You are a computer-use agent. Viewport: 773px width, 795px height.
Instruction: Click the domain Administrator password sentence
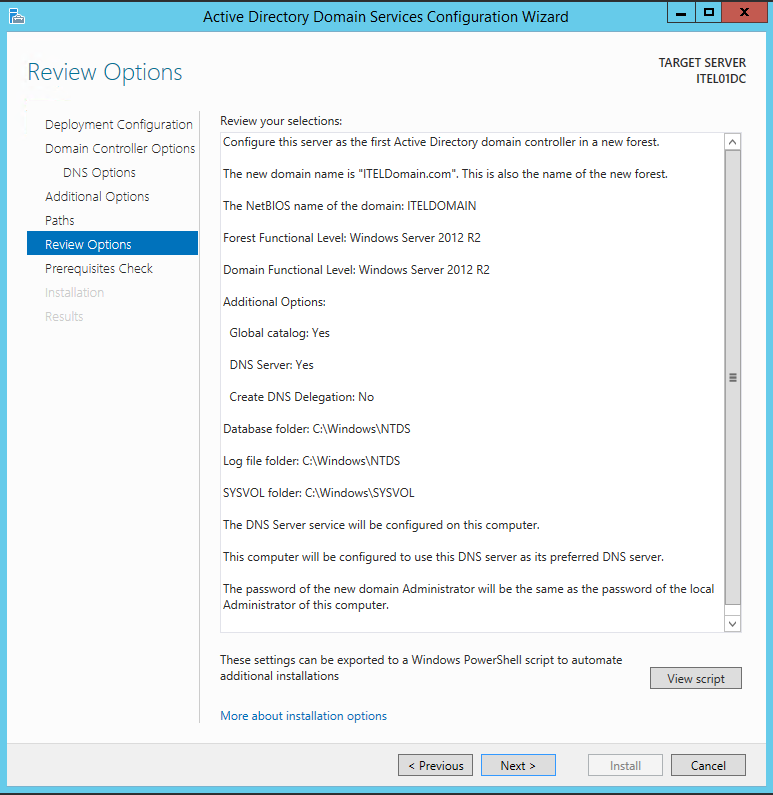468,597
